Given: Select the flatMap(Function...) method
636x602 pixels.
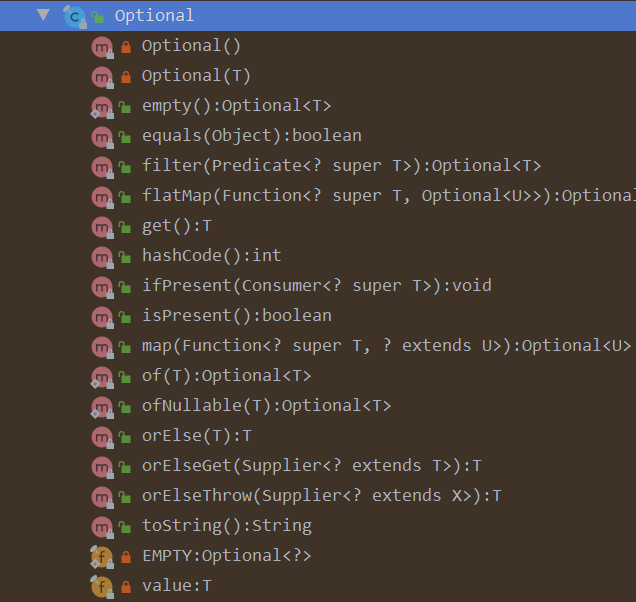Looking at the screenshot, I should [x=389, y=196].
